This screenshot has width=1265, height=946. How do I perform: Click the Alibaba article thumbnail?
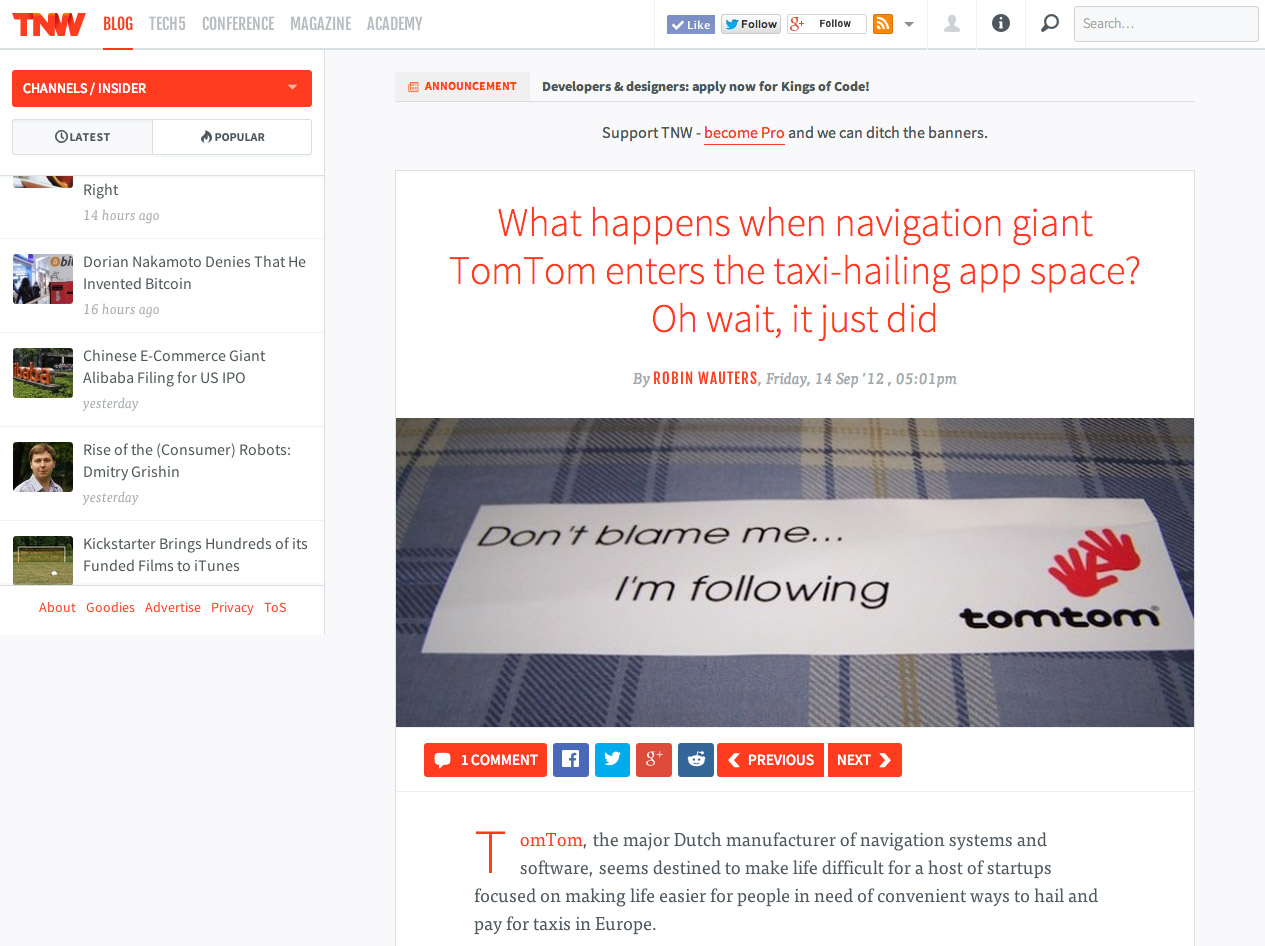pyautogui.click(x=43, y=373)
